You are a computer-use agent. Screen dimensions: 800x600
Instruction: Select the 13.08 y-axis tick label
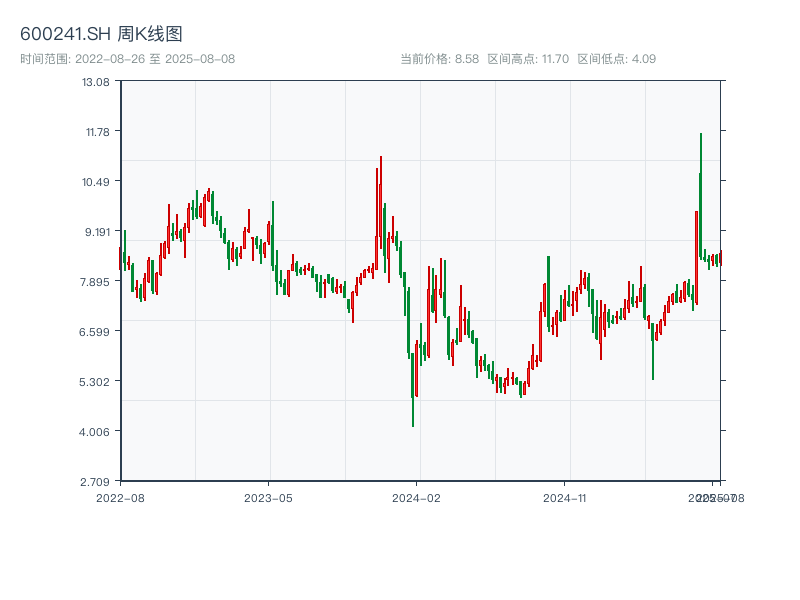click(x=96, y=81)
